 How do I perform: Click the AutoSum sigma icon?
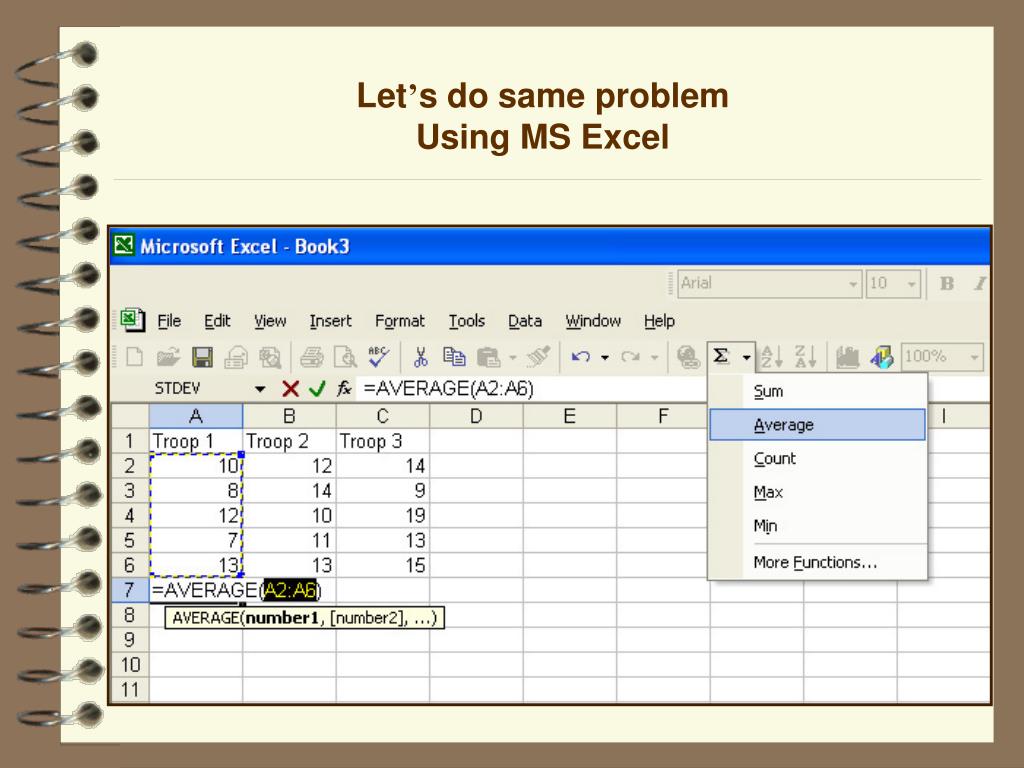[x=721, y=356]
